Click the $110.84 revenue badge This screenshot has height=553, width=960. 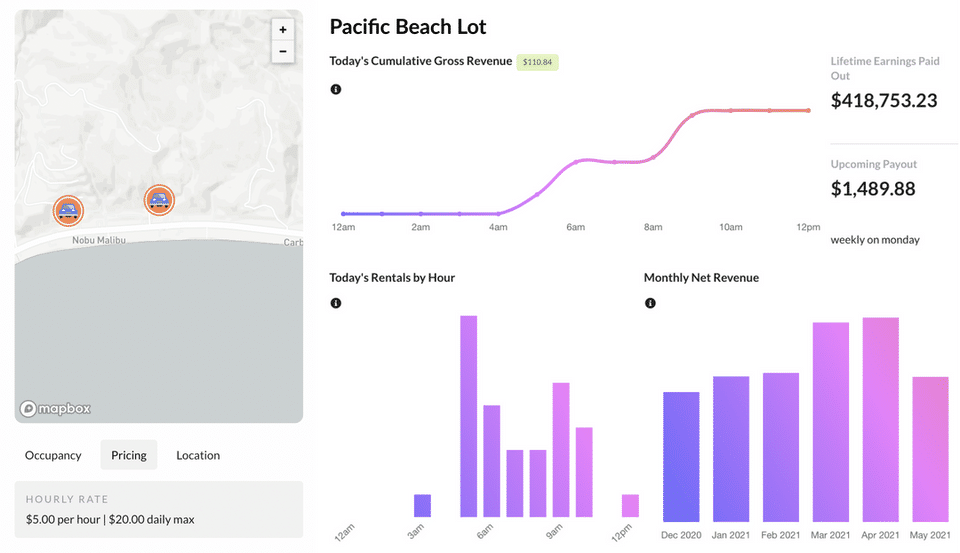coord(538,62)
